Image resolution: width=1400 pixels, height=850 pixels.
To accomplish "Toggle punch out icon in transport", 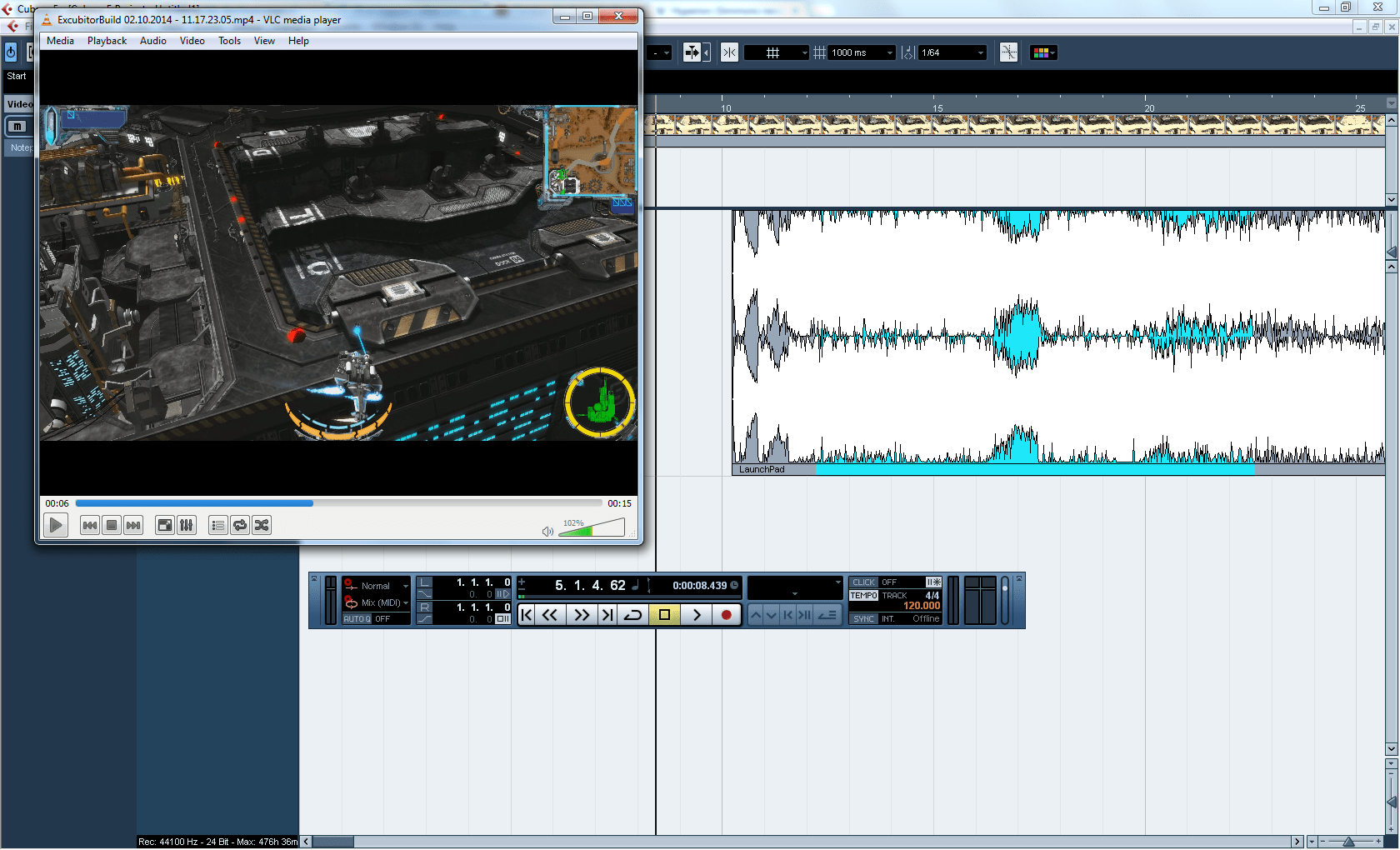I will 425,619.
